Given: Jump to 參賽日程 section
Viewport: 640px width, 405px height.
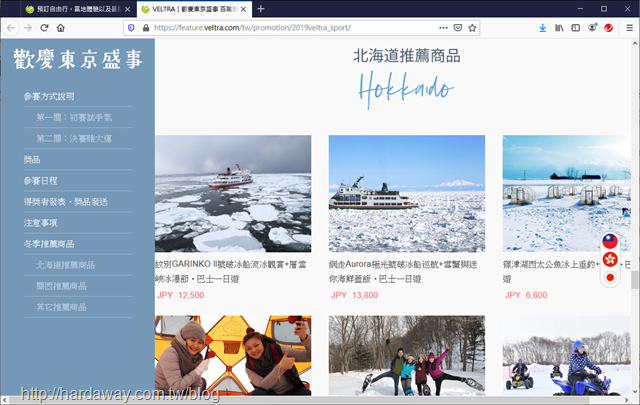Looking at the screenshot, I should tap(40, 181).
